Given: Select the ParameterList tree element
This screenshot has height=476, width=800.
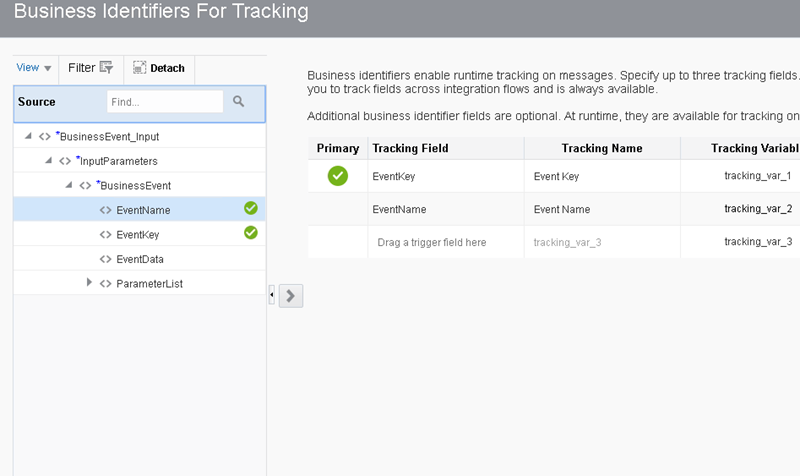Looking at the screenshot, I should [x=149, y=284].
